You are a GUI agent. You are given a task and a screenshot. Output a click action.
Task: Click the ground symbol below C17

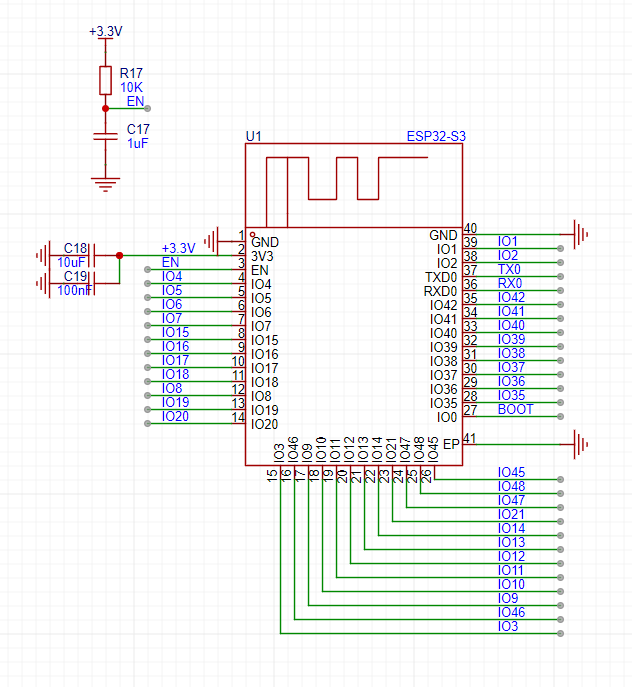pos(105,185)
